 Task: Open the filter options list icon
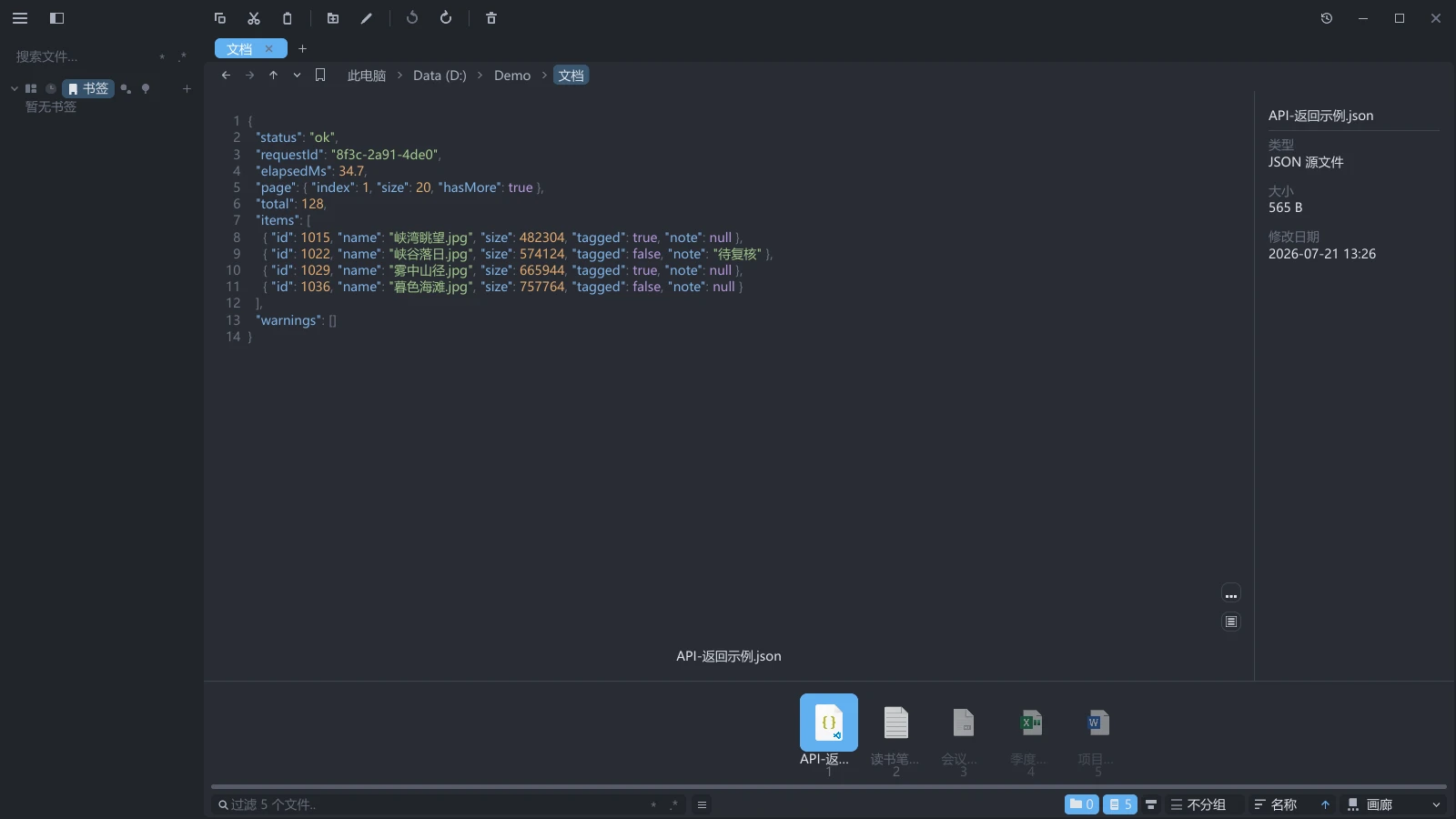click(702, 804)
